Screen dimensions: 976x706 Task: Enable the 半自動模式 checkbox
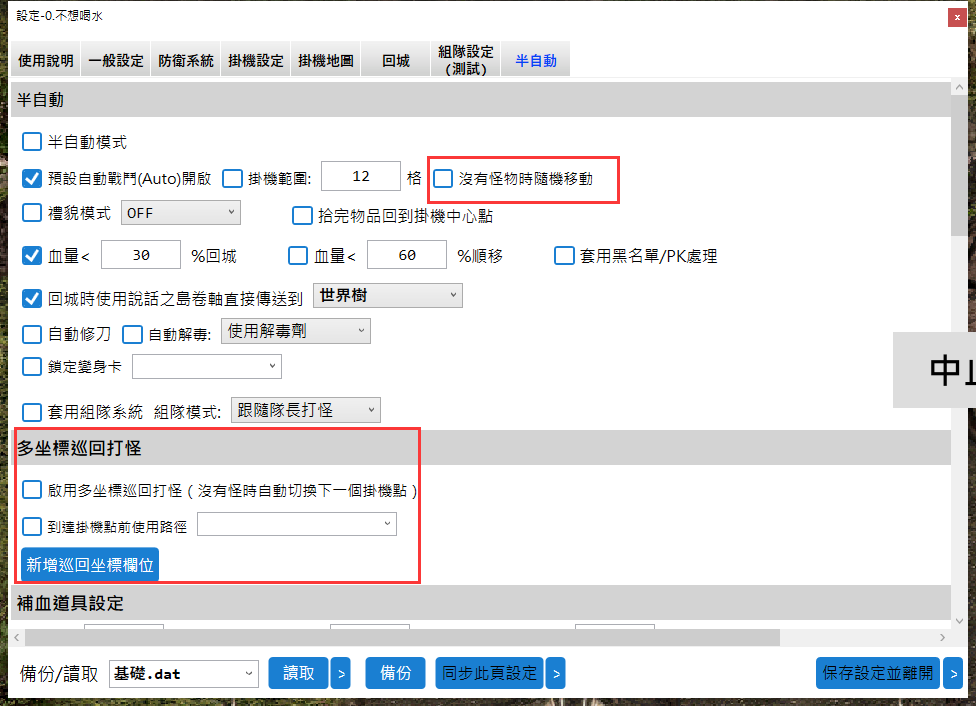32,142
